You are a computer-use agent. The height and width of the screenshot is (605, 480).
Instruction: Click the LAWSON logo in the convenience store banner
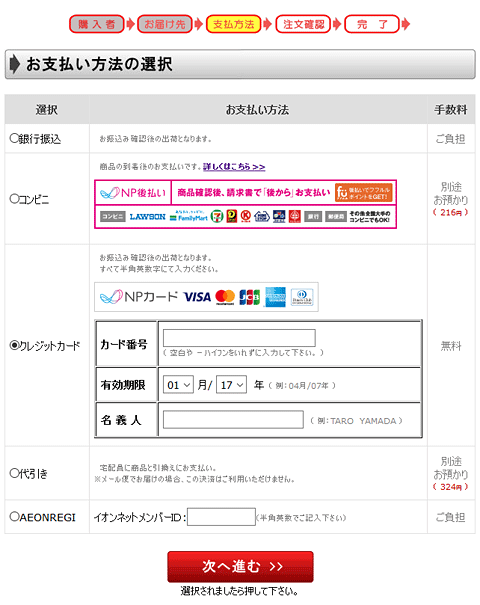tap(147, 217)
